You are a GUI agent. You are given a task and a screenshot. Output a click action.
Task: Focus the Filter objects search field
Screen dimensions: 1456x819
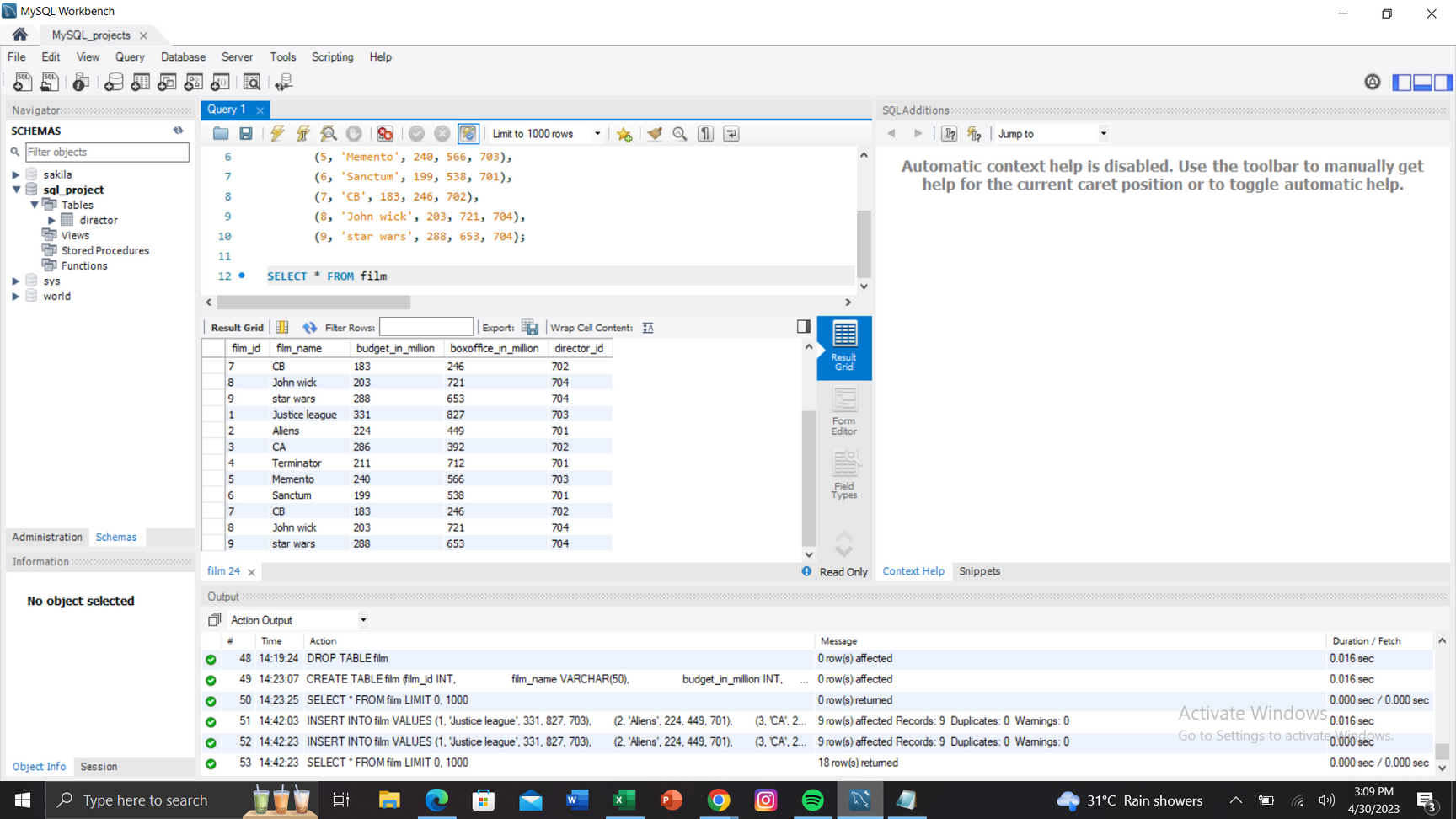107,153
